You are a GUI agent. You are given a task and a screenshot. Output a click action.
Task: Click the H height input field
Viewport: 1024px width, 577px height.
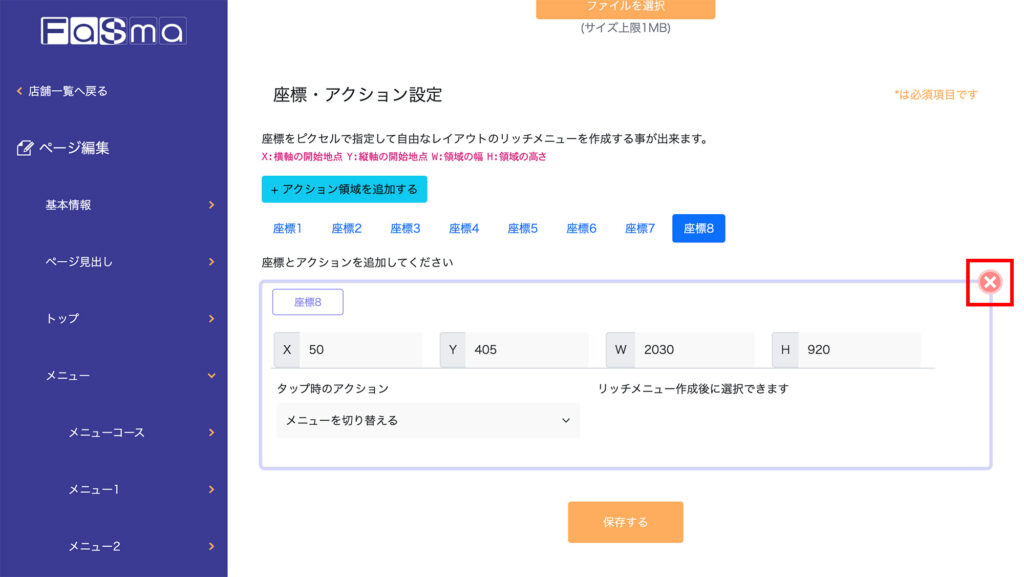point(859,350)
